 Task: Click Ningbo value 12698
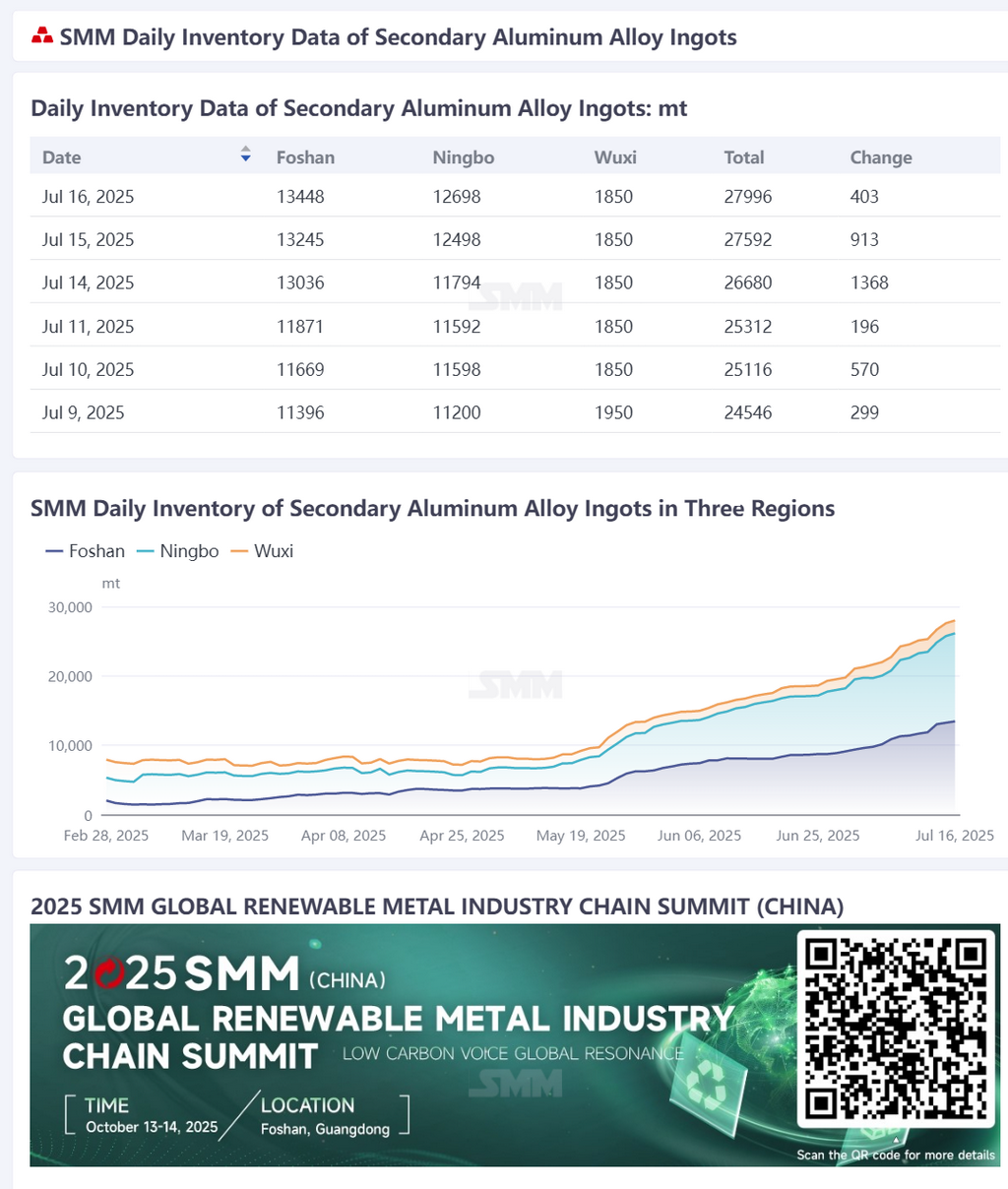tap(457, 197)
